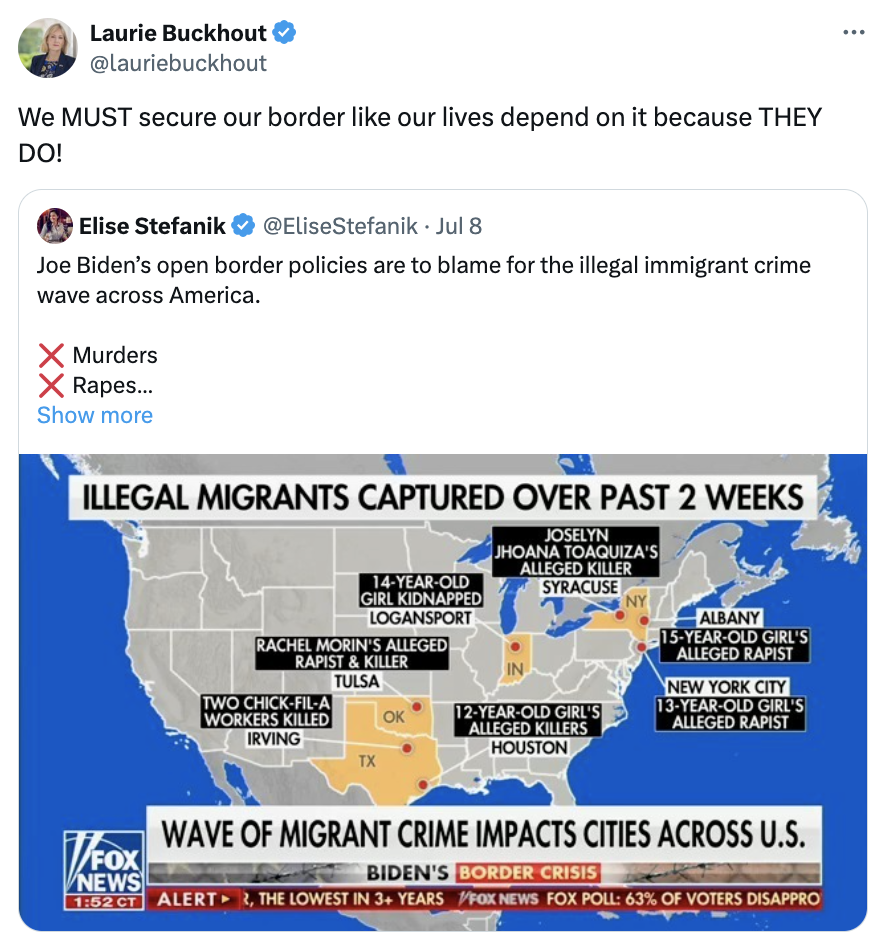
Task: Visit the @lauriebuckhout handle
Action: click(x=178, y=63)
